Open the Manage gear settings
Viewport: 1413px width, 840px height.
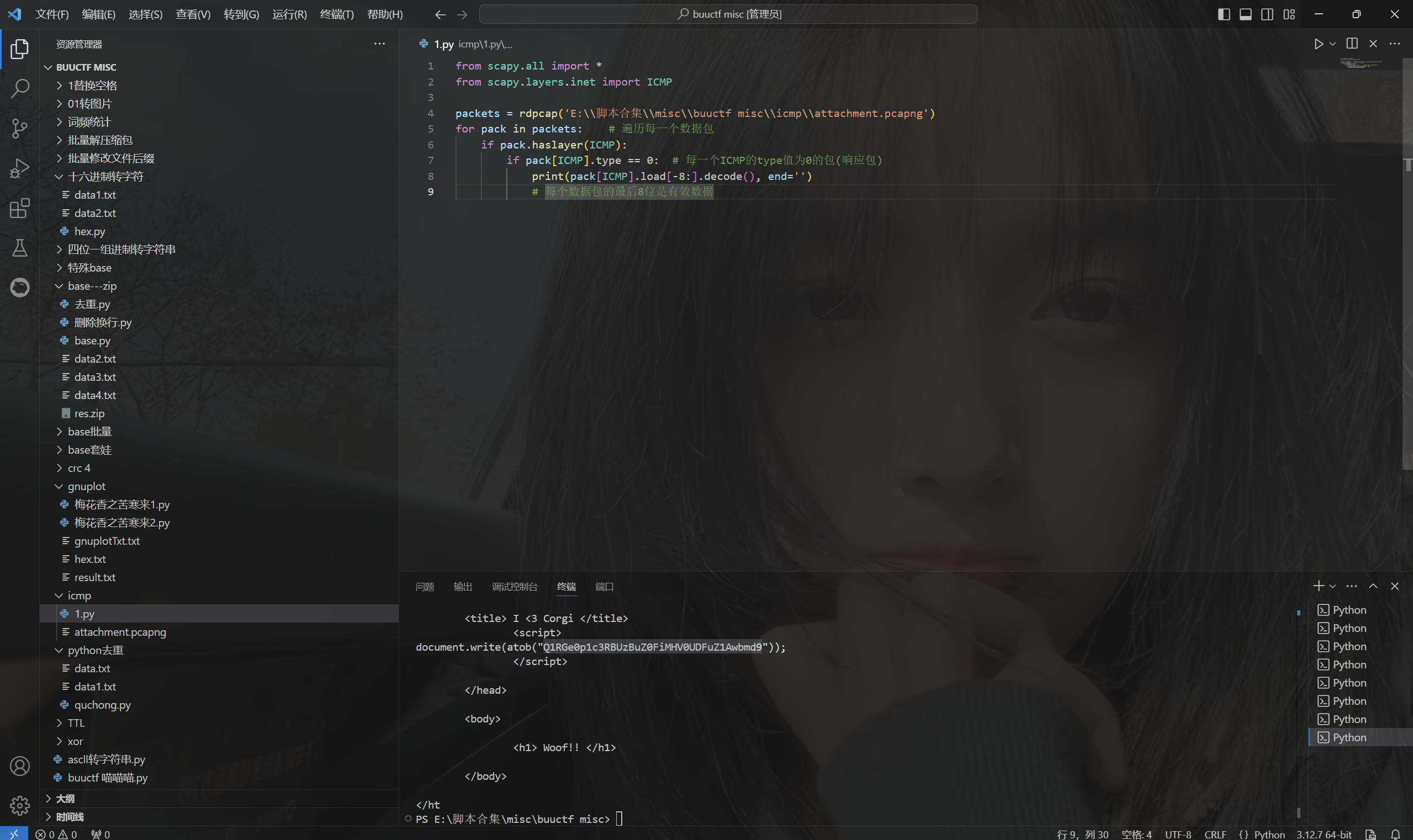[19, 805]
